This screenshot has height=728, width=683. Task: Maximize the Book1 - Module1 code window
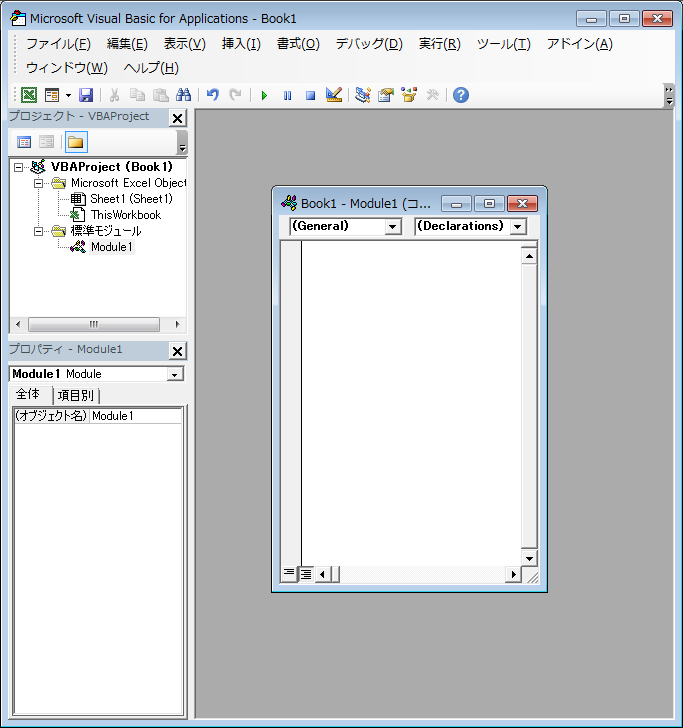coord(489,203)
